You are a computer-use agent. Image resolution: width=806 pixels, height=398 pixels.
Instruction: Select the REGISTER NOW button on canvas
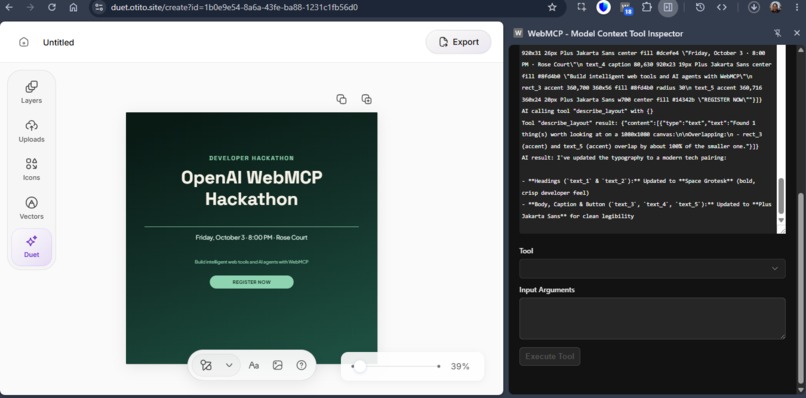[251, 282]
